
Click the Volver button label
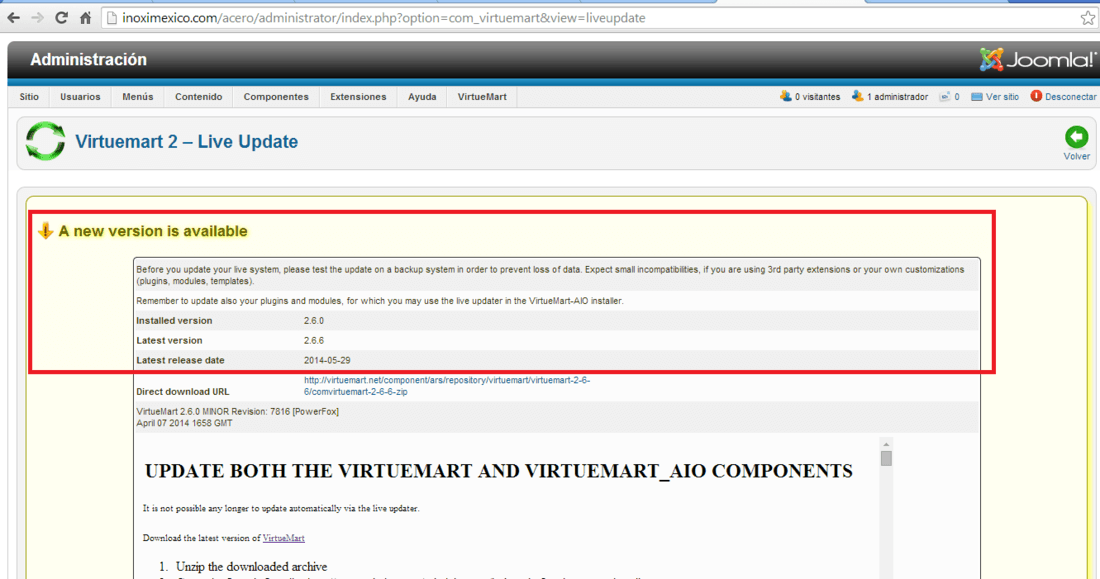tap(1076, 157)
